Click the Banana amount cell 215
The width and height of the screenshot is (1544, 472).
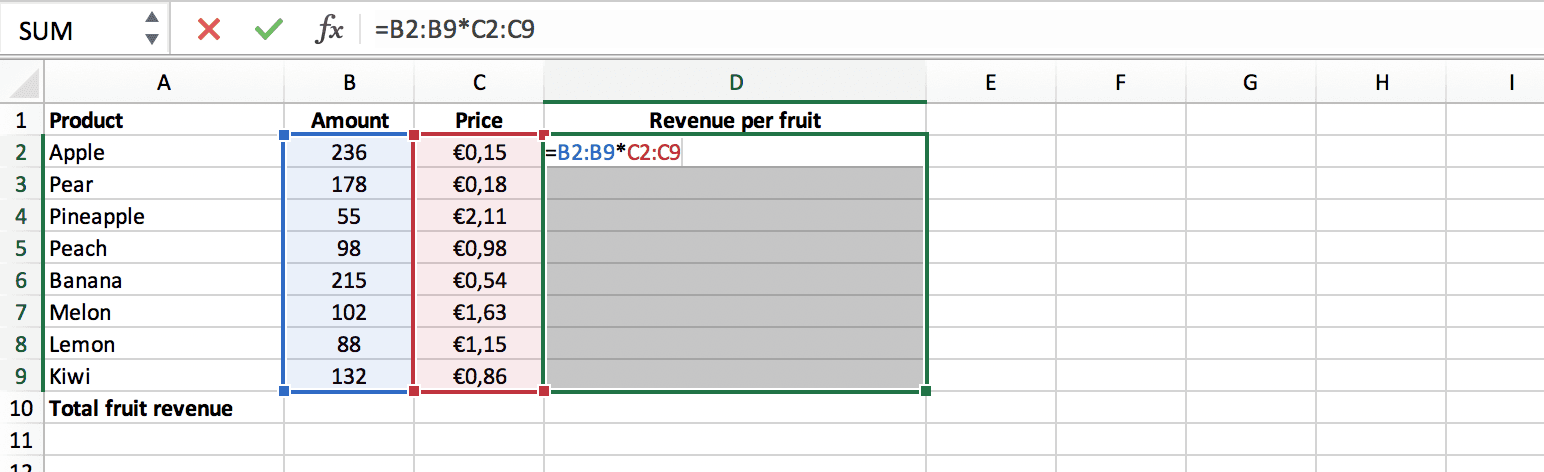[x=349, y=280]
